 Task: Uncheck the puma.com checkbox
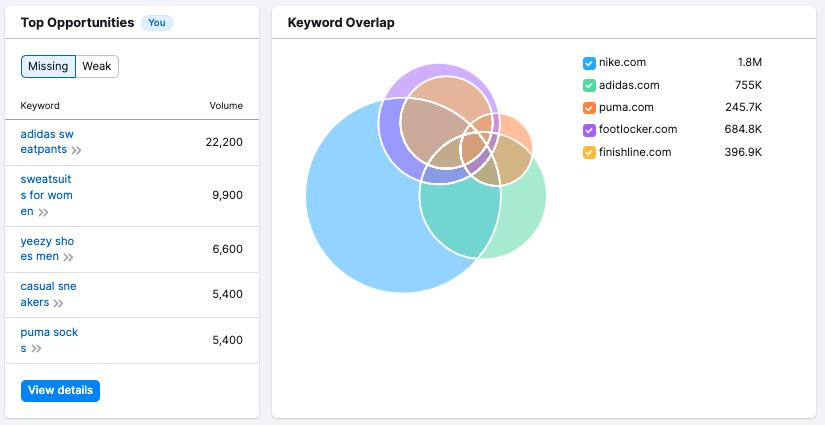589,108
